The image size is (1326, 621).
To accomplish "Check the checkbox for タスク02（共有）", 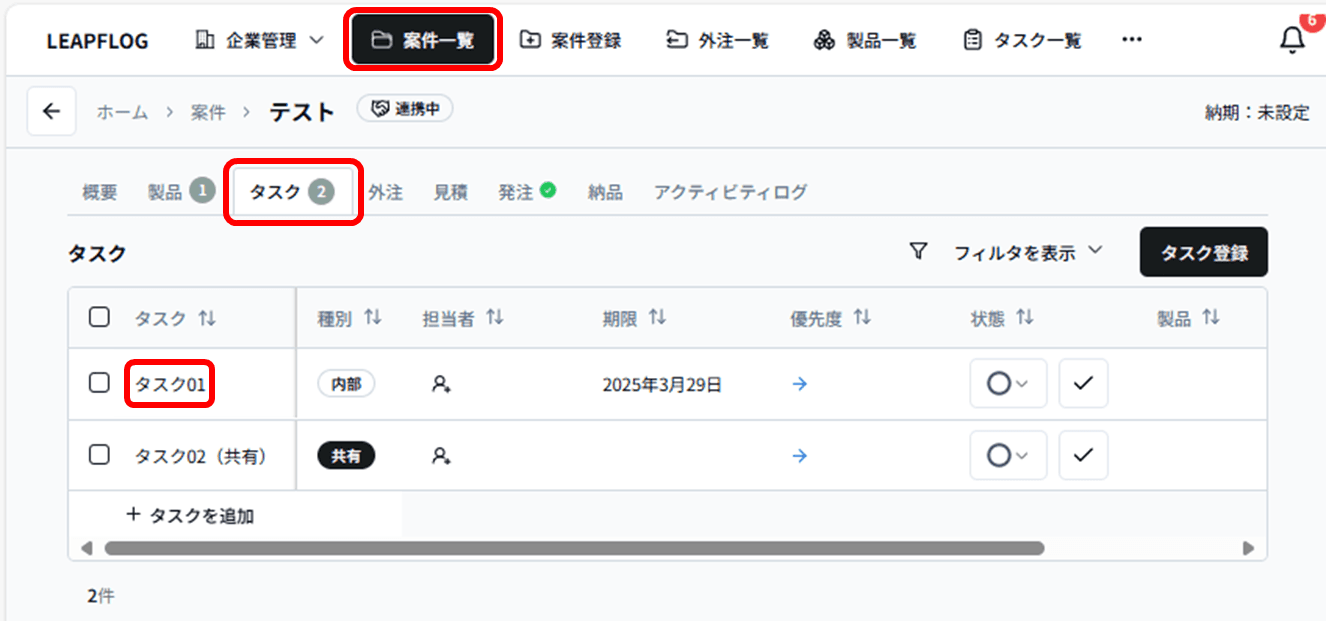I will pyautogui.click(x=99, y=456).
